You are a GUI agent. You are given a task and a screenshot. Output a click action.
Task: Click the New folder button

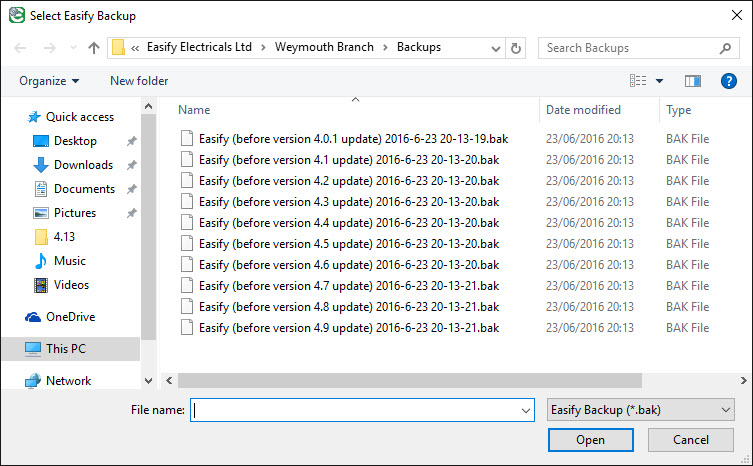pyautogui.click(x=139, y=81)
